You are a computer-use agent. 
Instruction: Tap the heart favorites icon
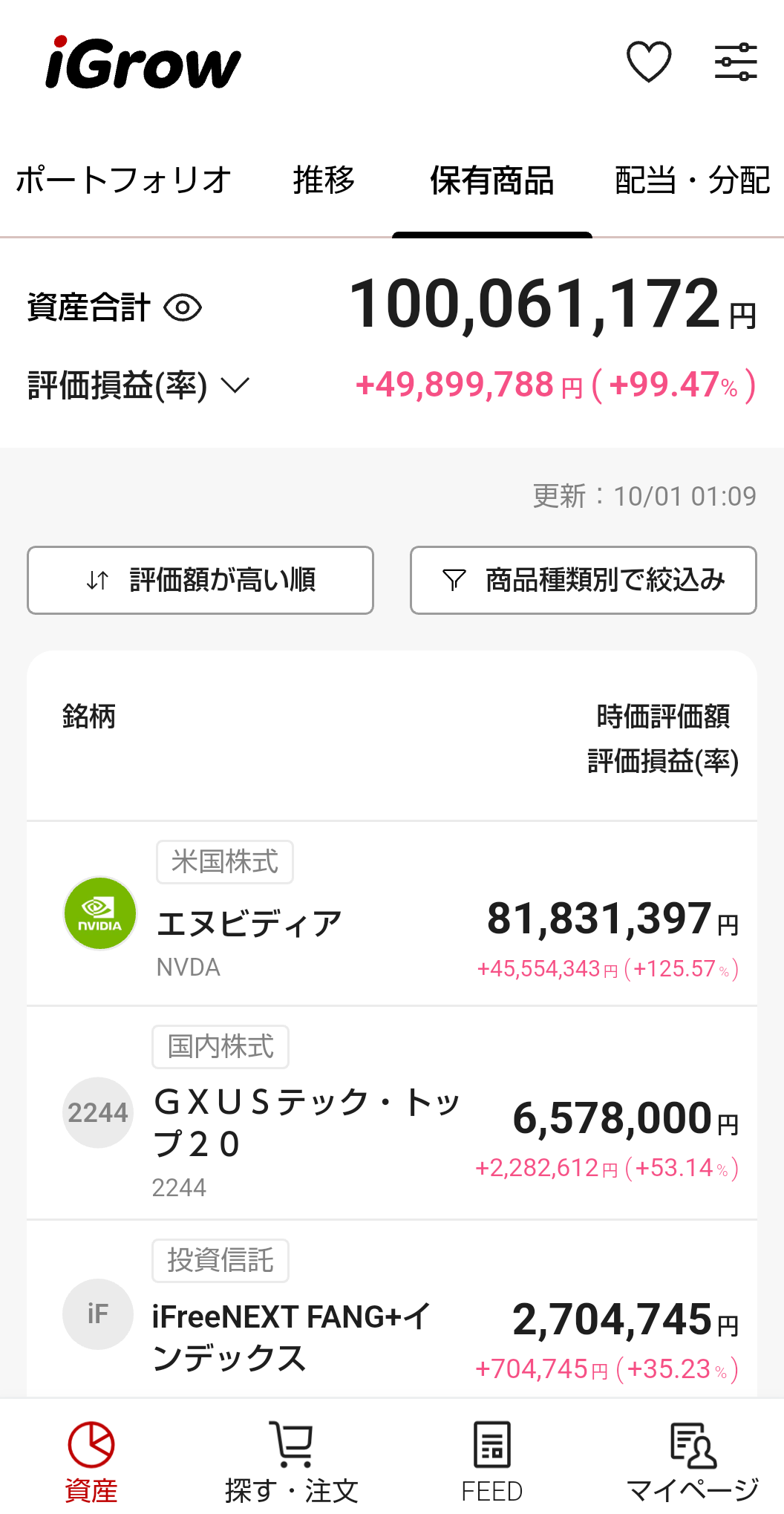(x=649, y=62)
